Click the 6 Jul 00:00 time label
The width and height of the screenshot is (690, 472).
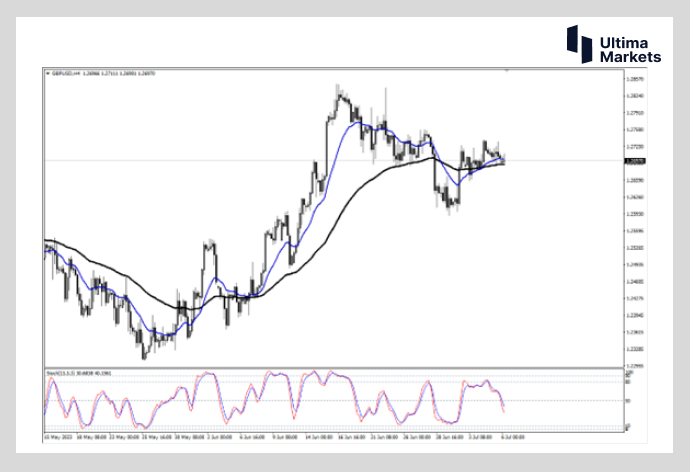pos(513,437)
